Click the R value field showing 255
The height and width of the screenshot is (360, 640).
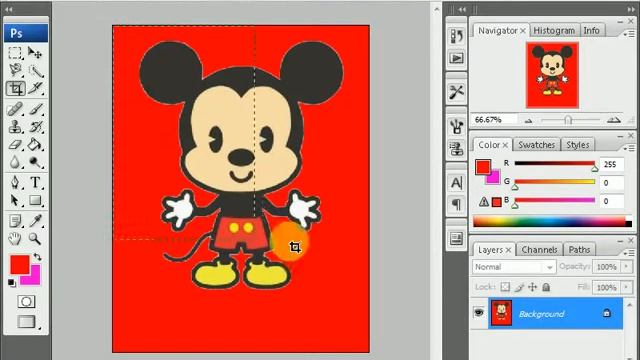click(611, 164)
